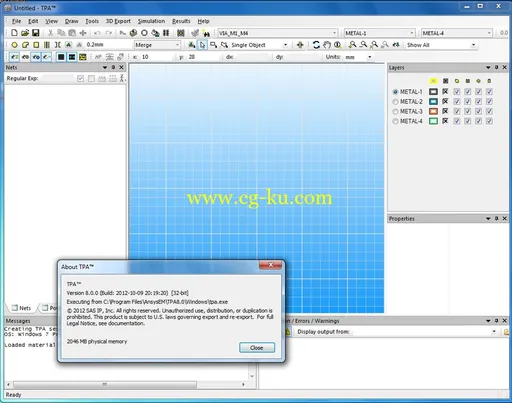Close the About TPA dialog with red X
The height and width of the screenshot is (403, 512).
271,265
